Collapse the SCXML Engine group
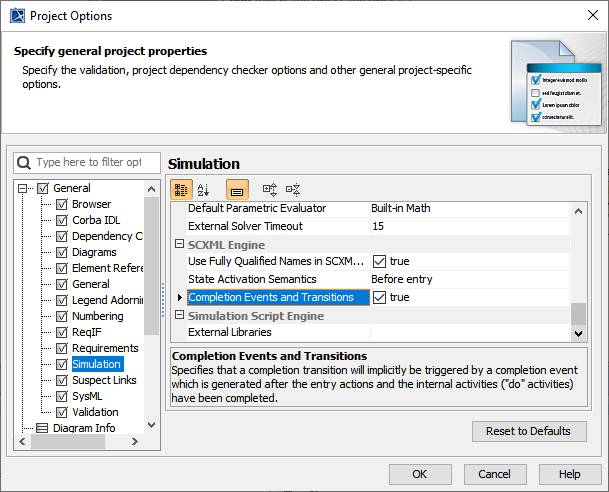This screenshot has height=492, width=609. [180, 245]
